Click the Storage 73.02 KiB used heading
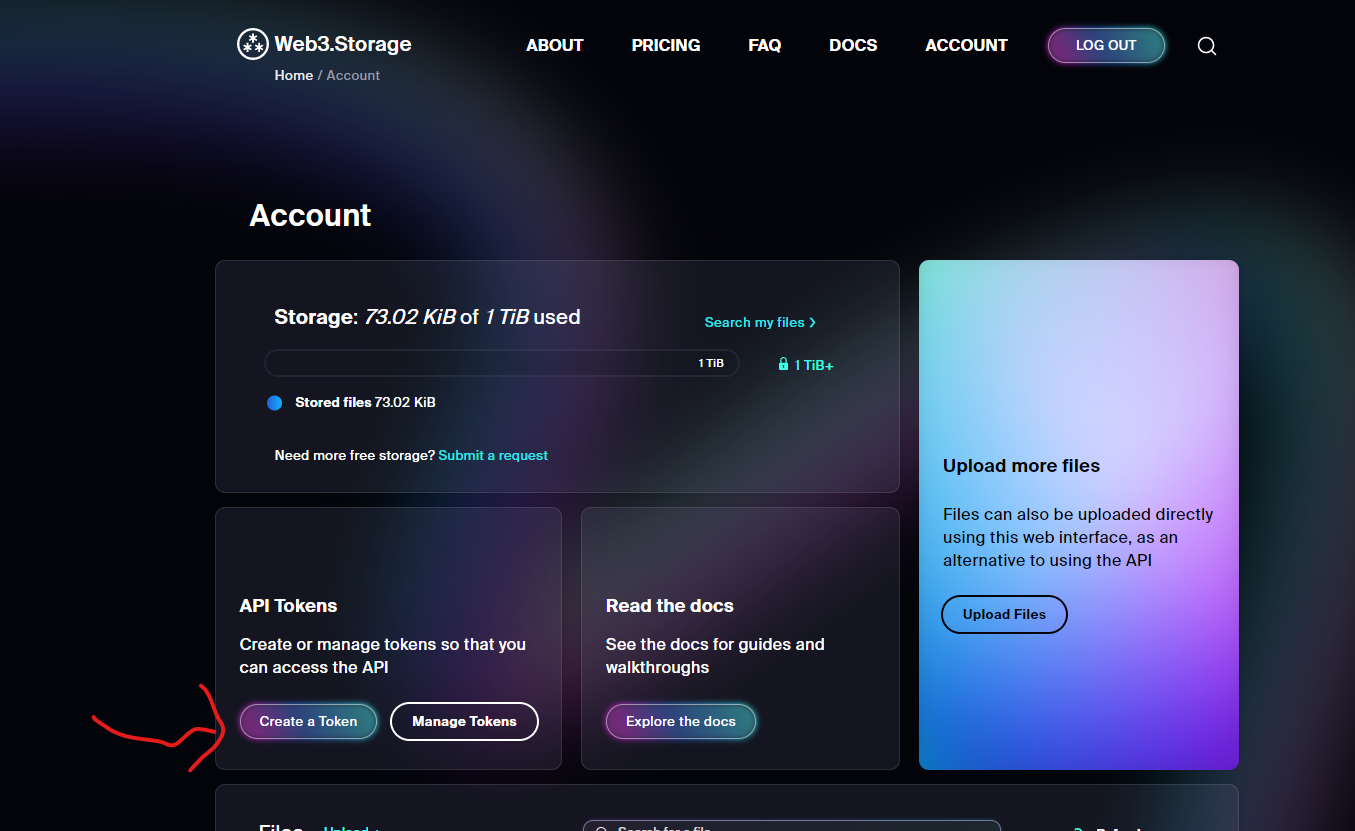The height and width of the screenshot is (831, 1355). tap(427, 317)
